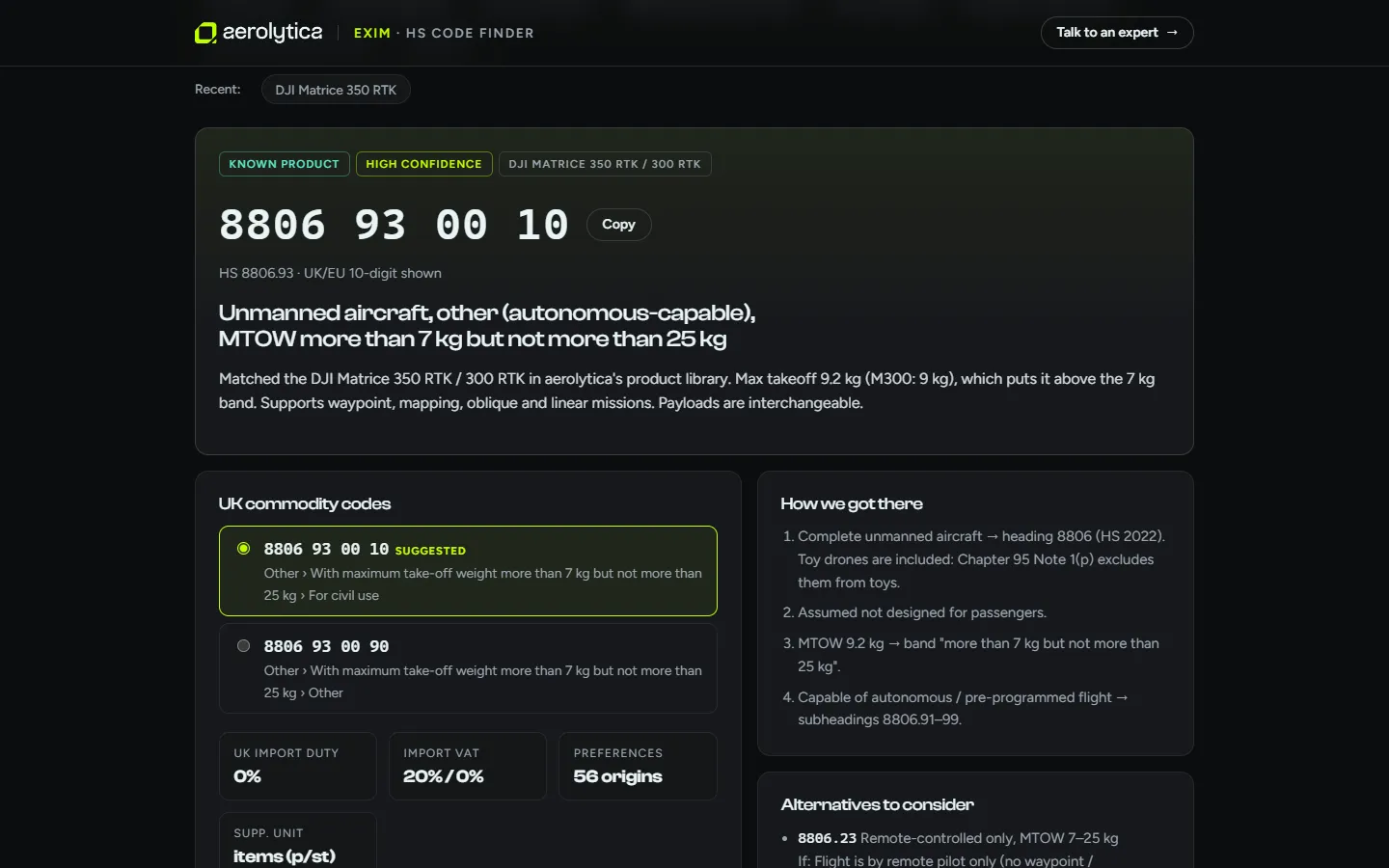Click the 'HS CODE FINDER' header text
The image size is (1389, 868).
tap(470, 33)
